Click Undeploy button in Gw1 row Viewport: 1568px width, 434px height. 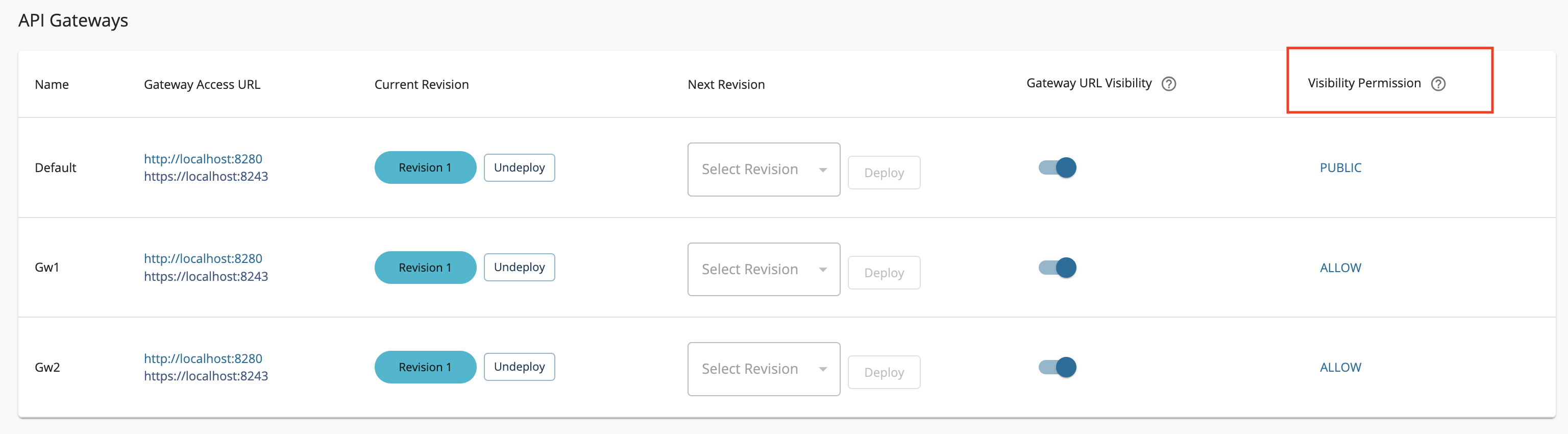[x=519, y=267]
